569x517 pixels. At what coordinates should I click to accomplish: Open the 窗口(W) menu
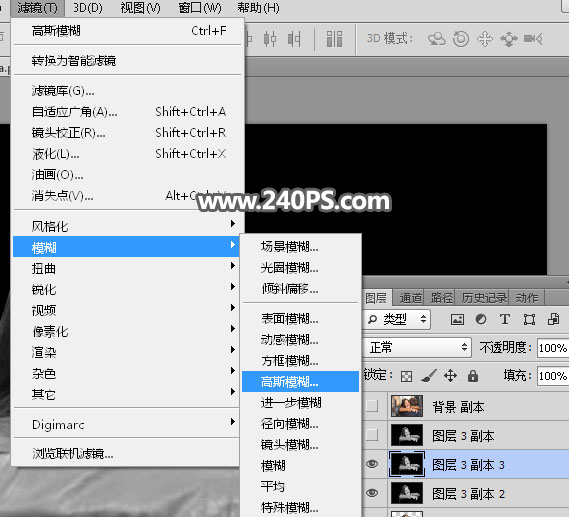click(200, 8)
